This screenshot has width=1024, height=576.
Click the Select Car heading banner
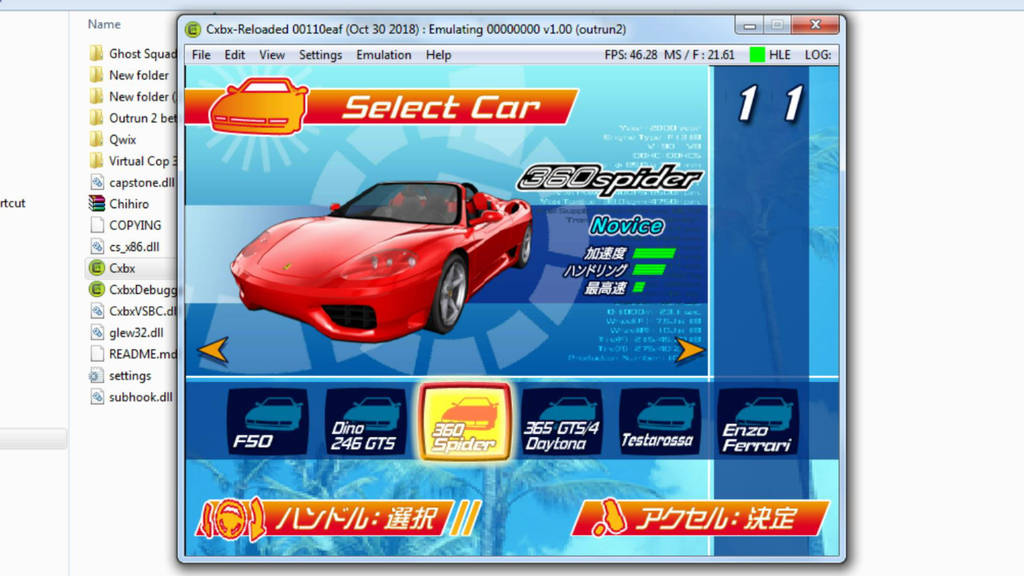tap(381, 107)
